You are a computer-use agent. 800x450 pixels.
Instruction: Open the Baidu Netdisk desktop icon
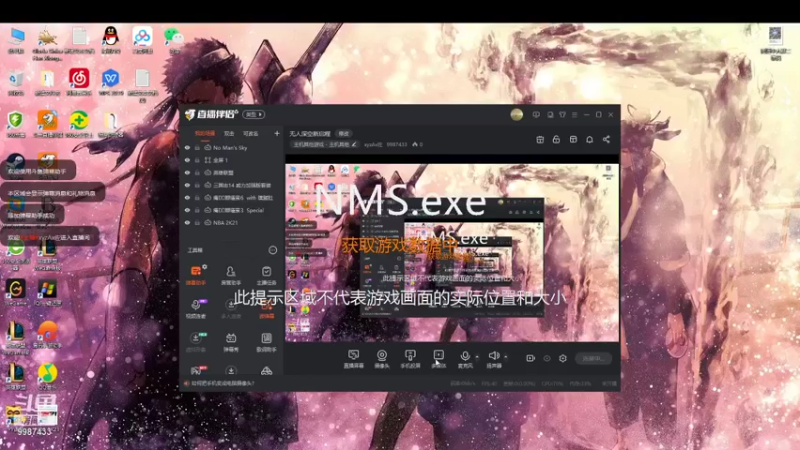142,40
